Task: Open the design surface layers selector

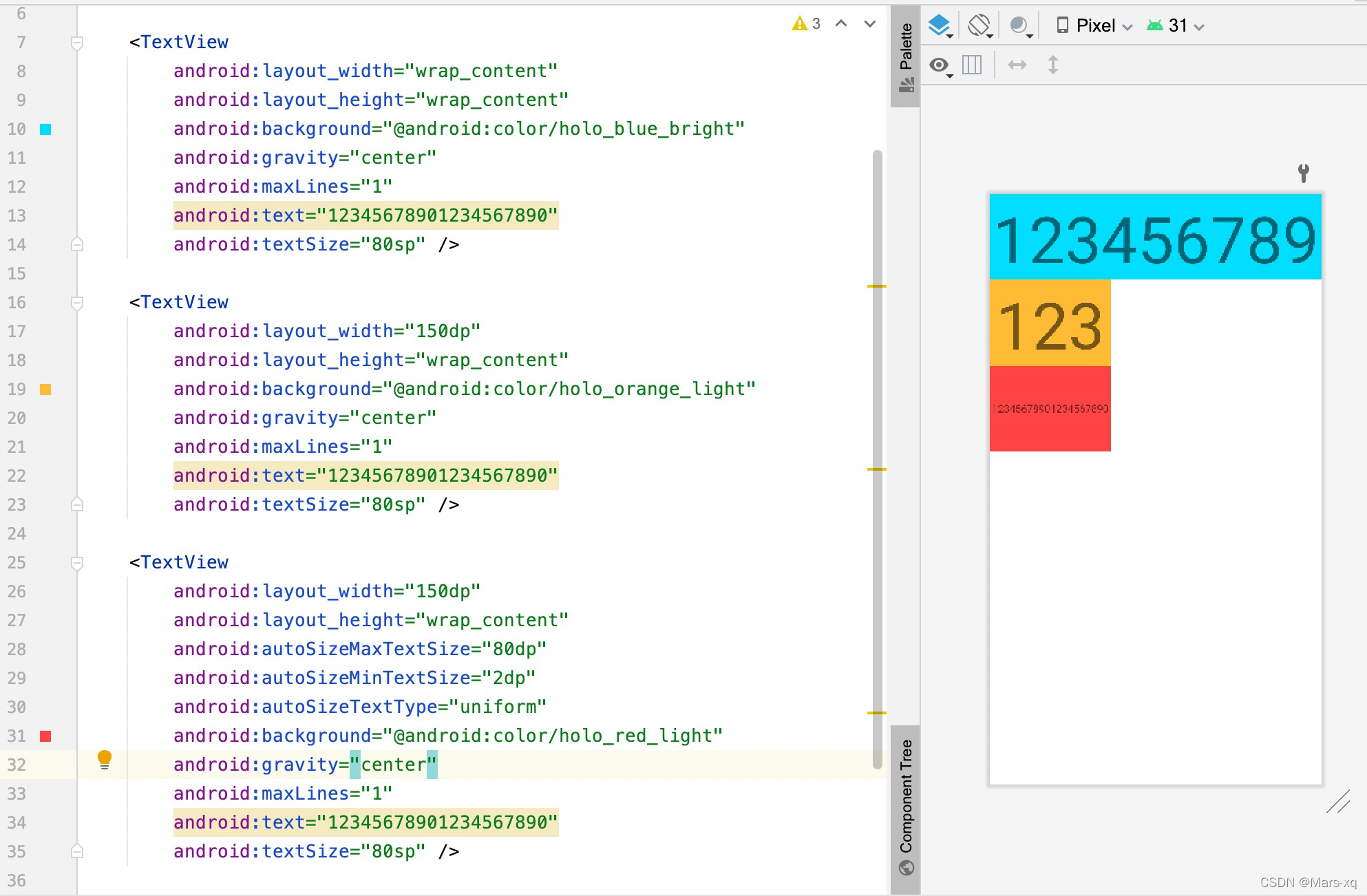Action: (940, 25)
